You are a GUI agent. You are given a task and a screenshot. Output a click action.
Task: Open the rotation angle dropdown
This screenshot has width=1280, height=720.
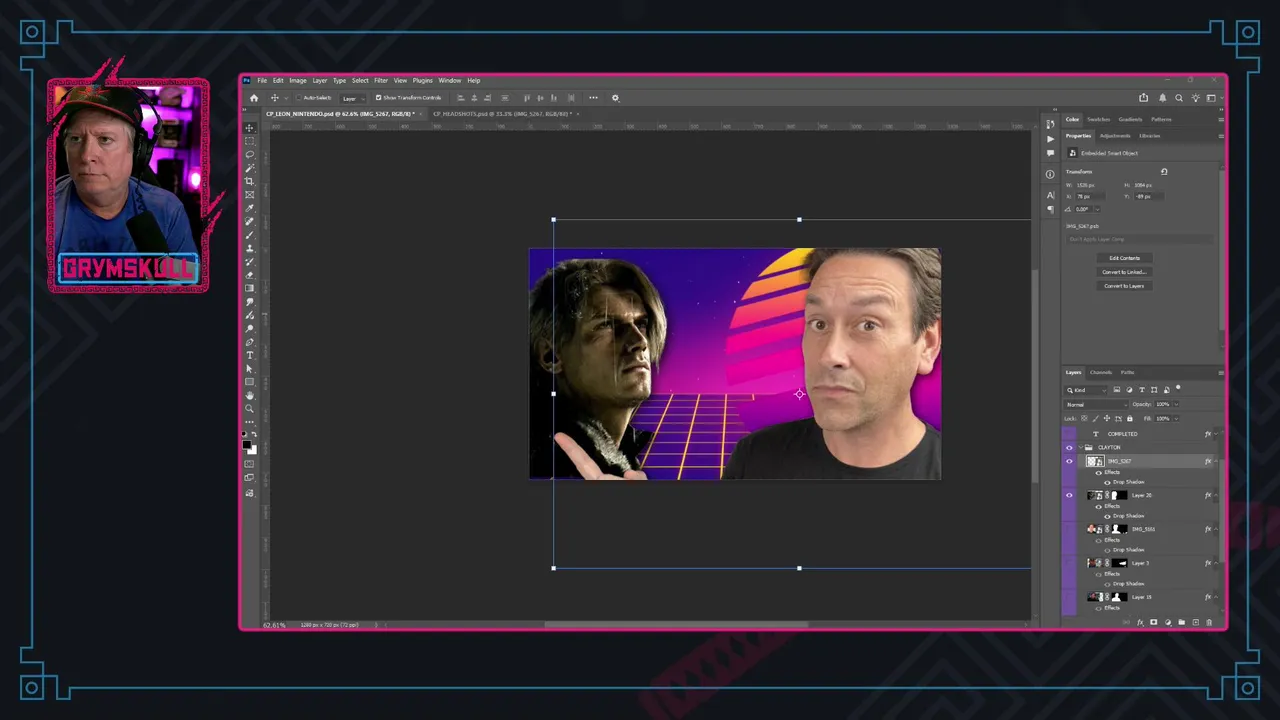pos(1097,209)
